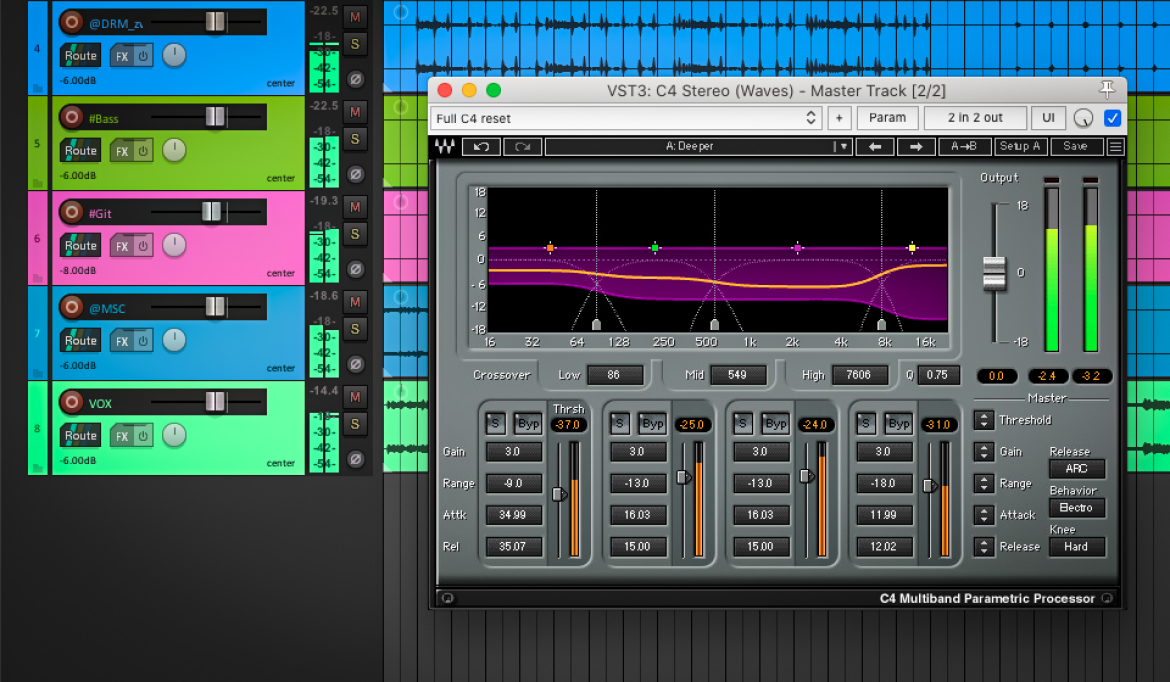This screenshot has height=682, width=1170.
Task: Mute the VOX track
Action: click(x=355, y=397)
